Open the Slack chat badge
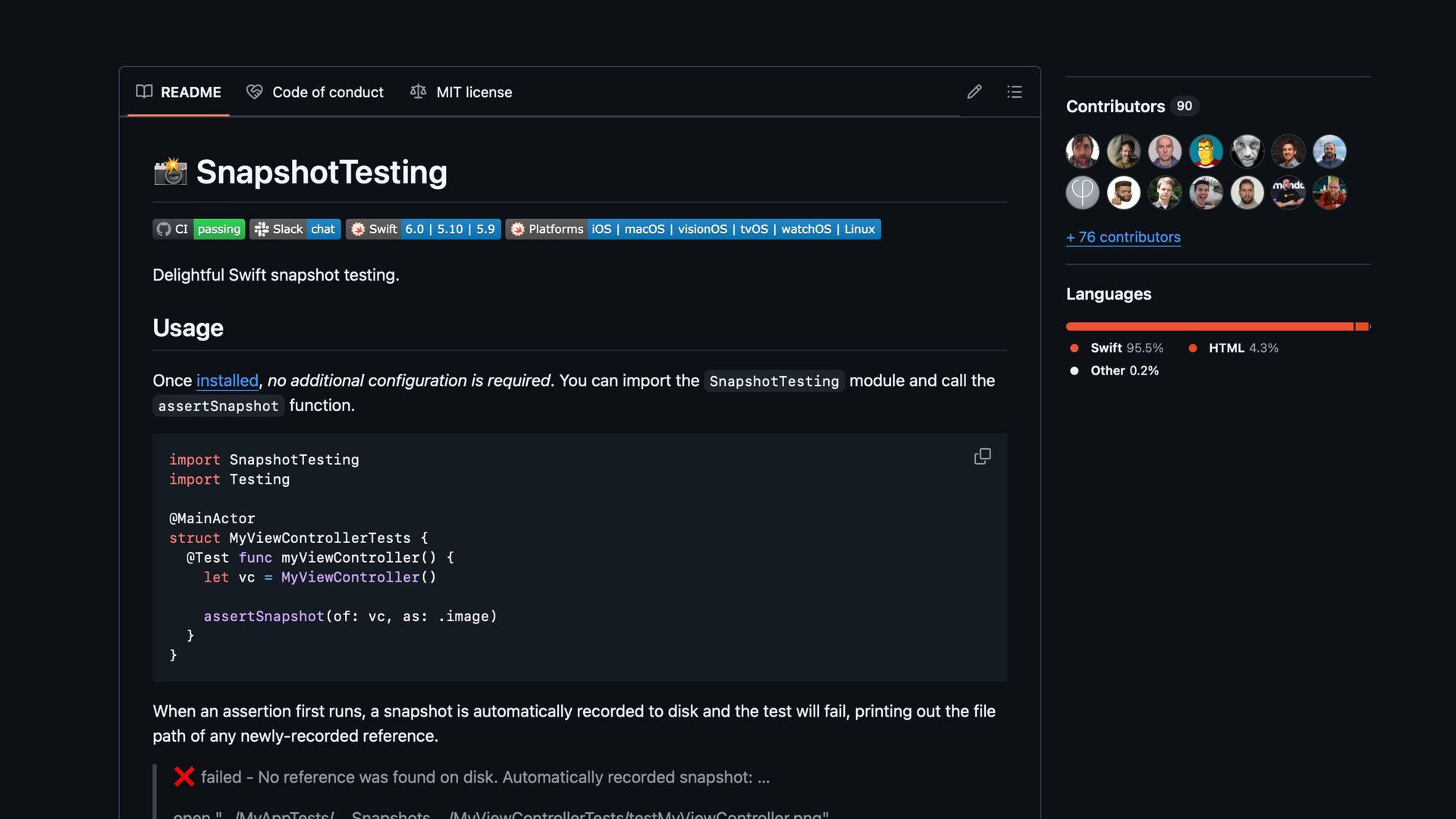1456x819 pixels. (x=295, y=229)
